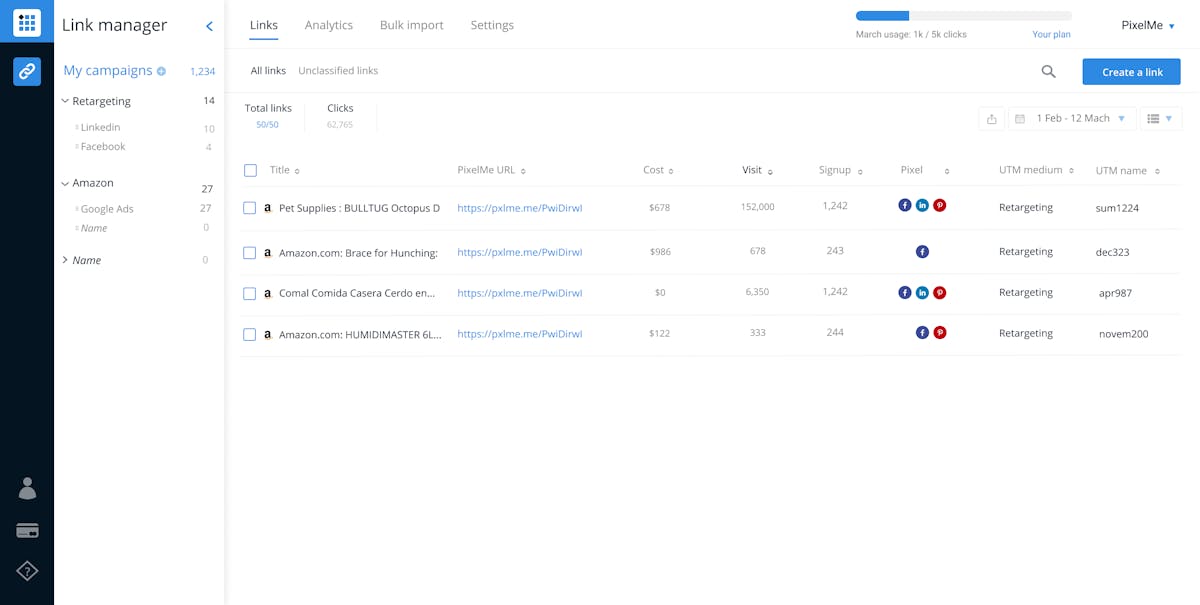Click Amazon icon on Brace for Hunching row
The width and height of the screenshot is (1200, 605).
(268, 253)
